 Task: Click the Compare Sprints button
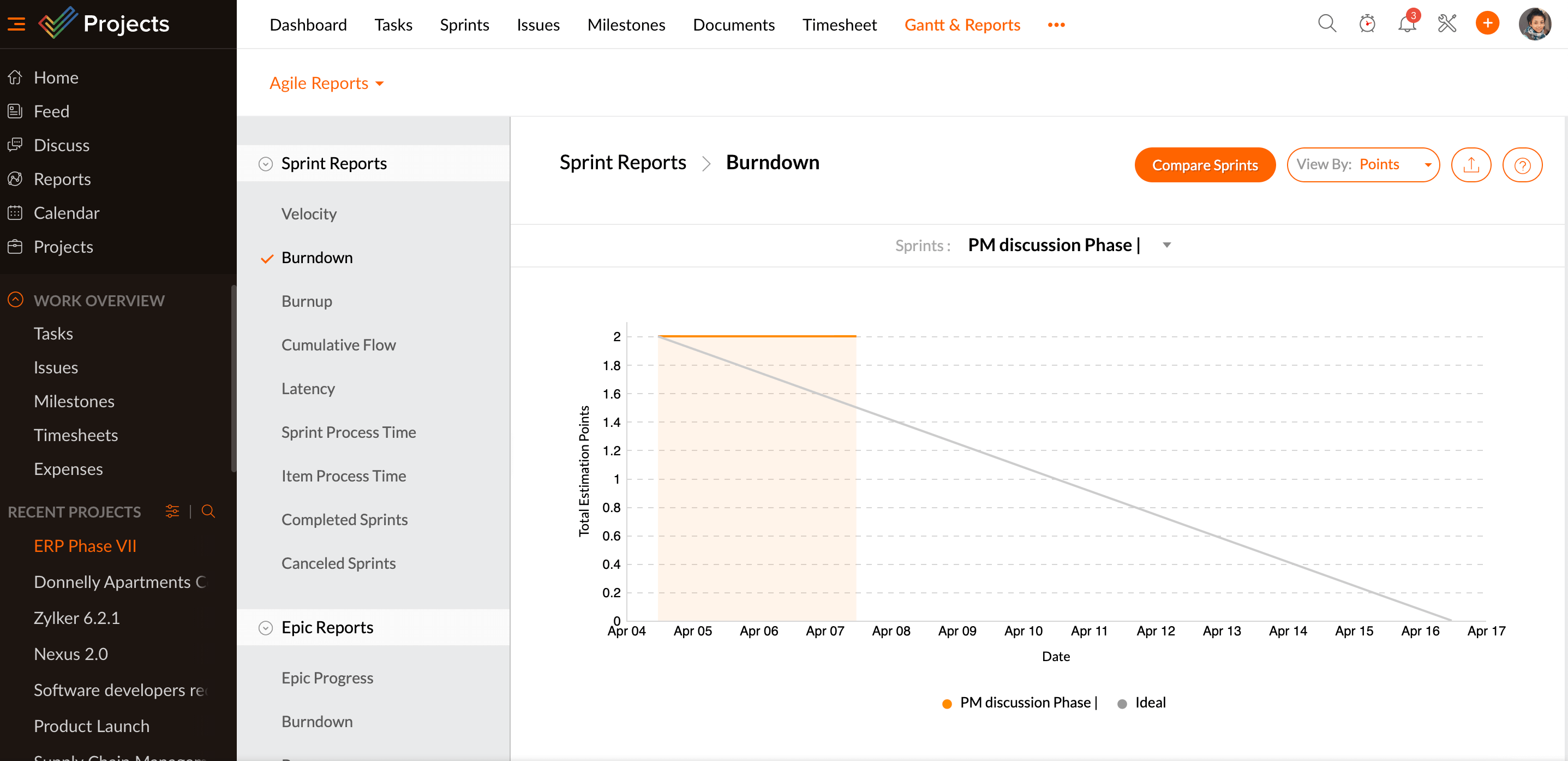[x=1204, y=165]
